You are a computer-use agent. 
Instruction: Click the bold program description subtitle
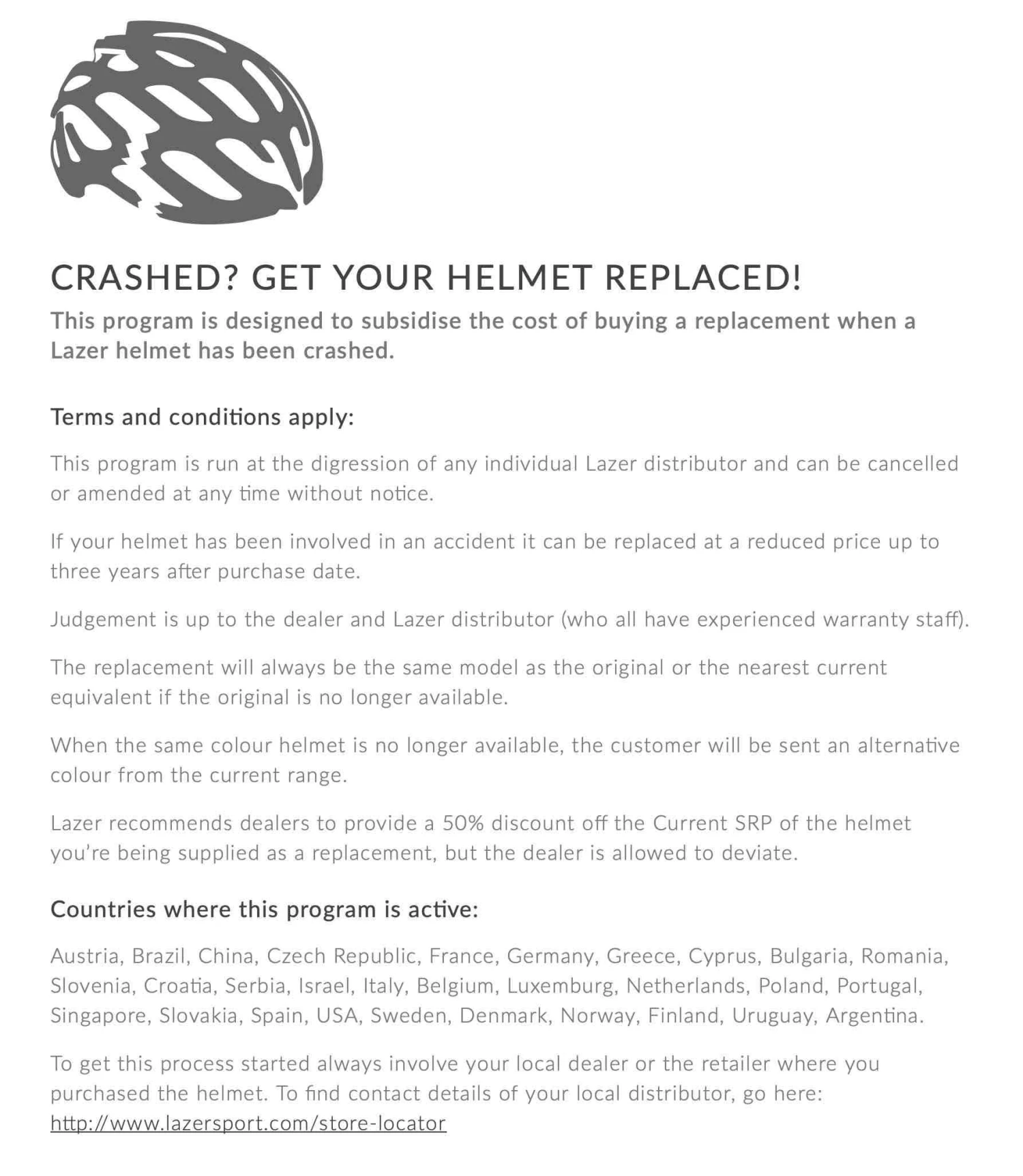[482, 335]
